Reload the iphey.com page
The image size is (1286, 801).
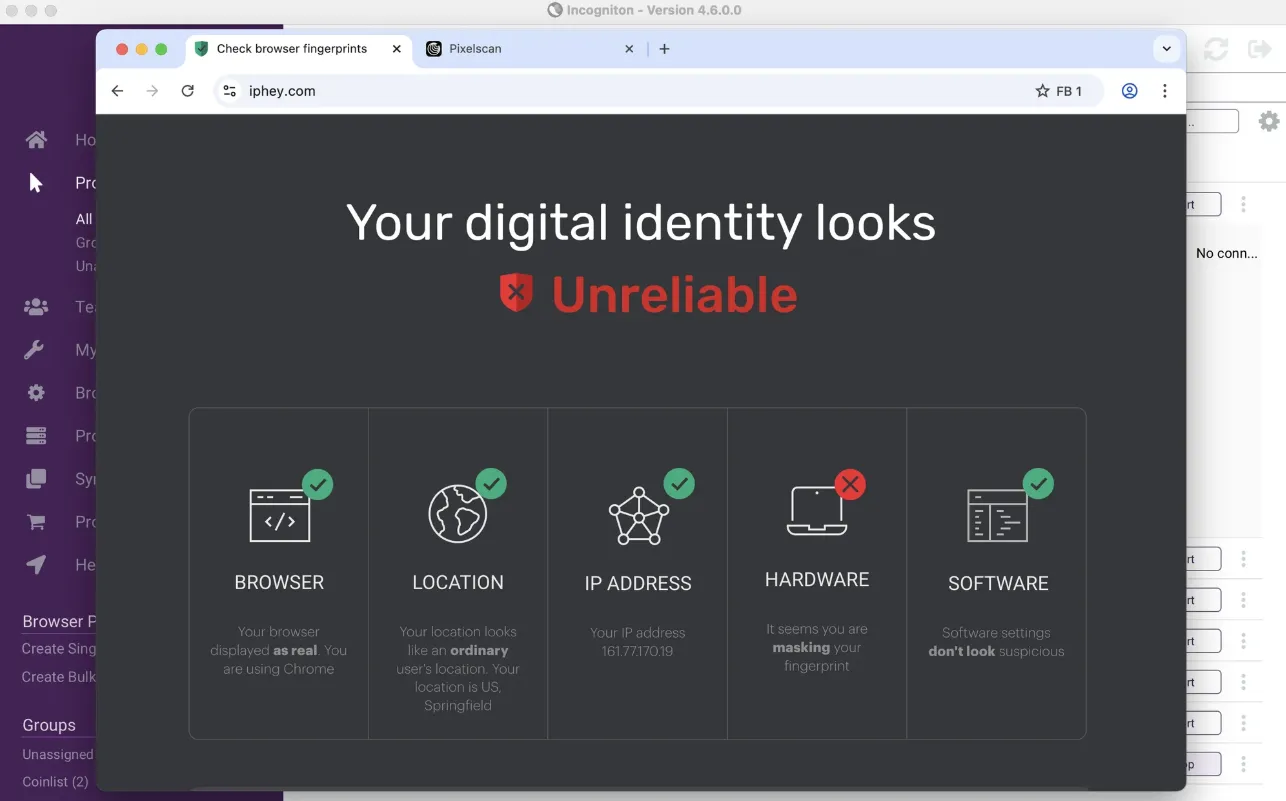(188, 90)
